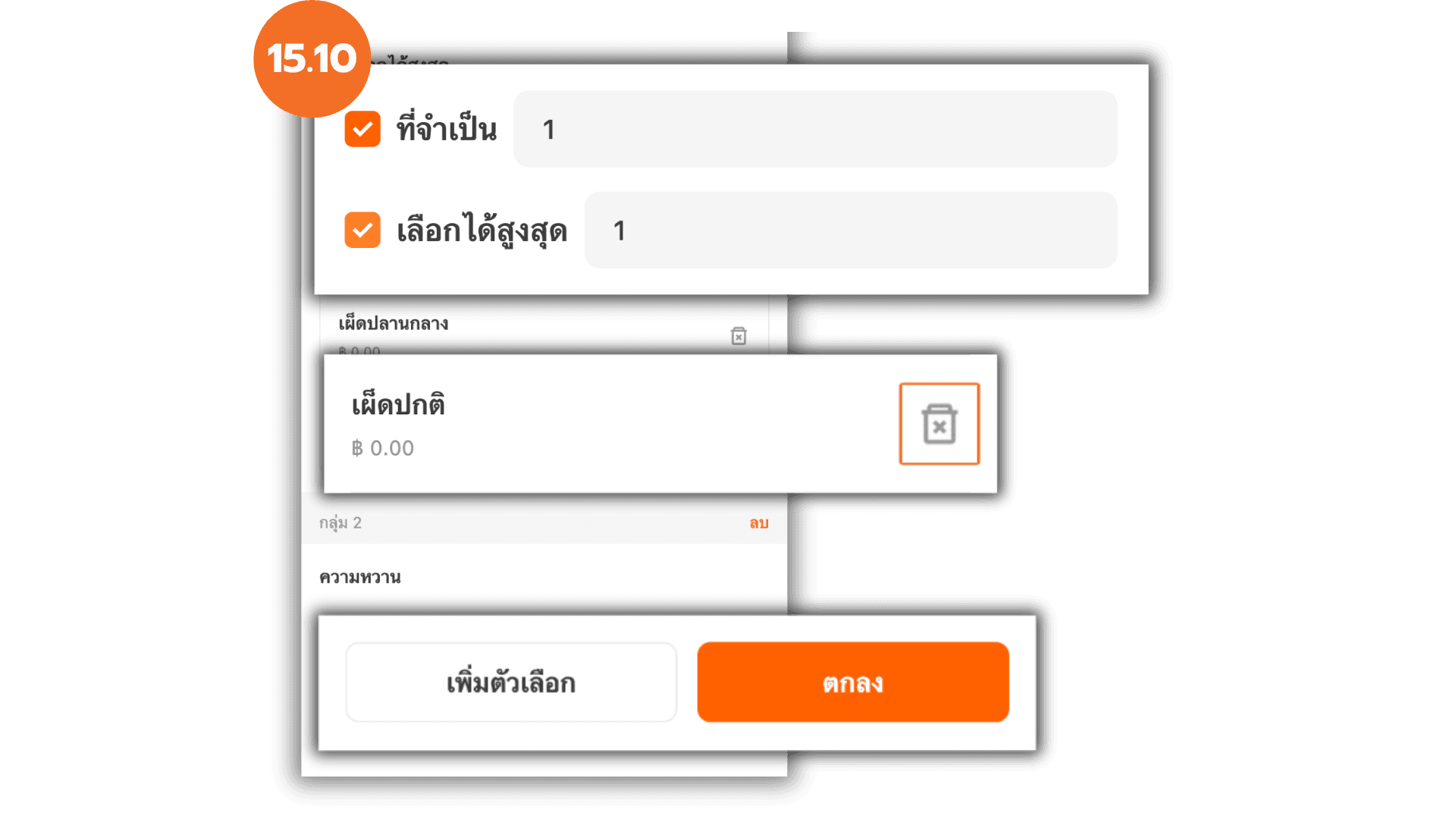1456x819 pixels.
Task: Click ลบ to remove กลุ่ม 2
Action: click(759, 523)
